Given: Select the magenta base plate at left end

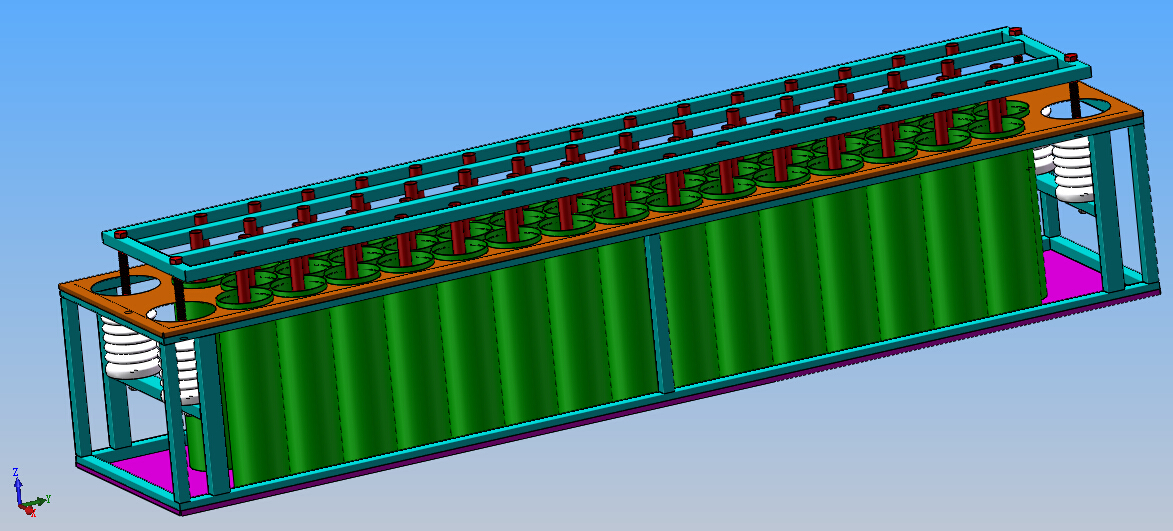Looking at the screenshot, I should click(140, 472).
